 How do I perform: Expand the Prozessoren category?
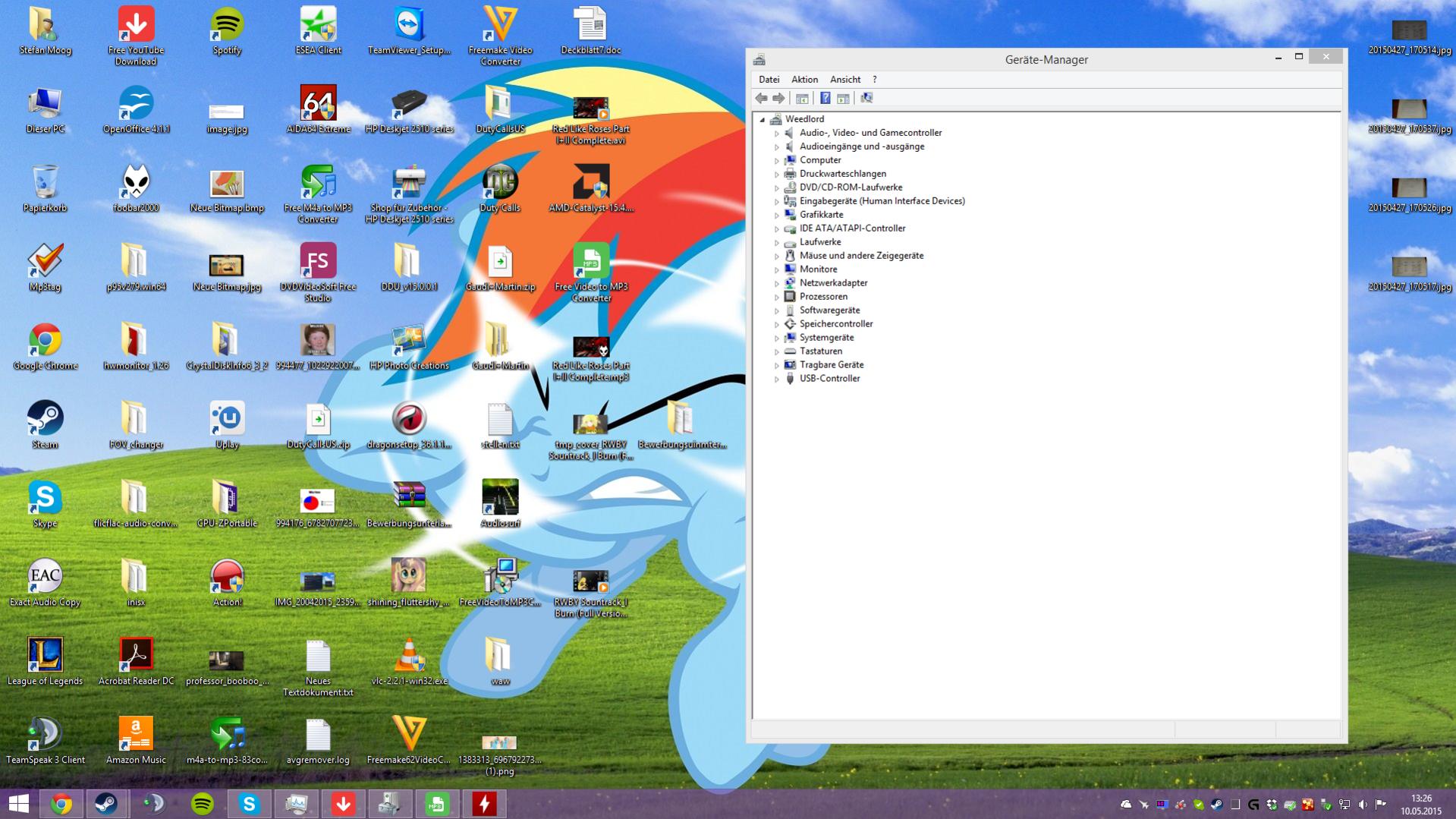tap(776, 298)
